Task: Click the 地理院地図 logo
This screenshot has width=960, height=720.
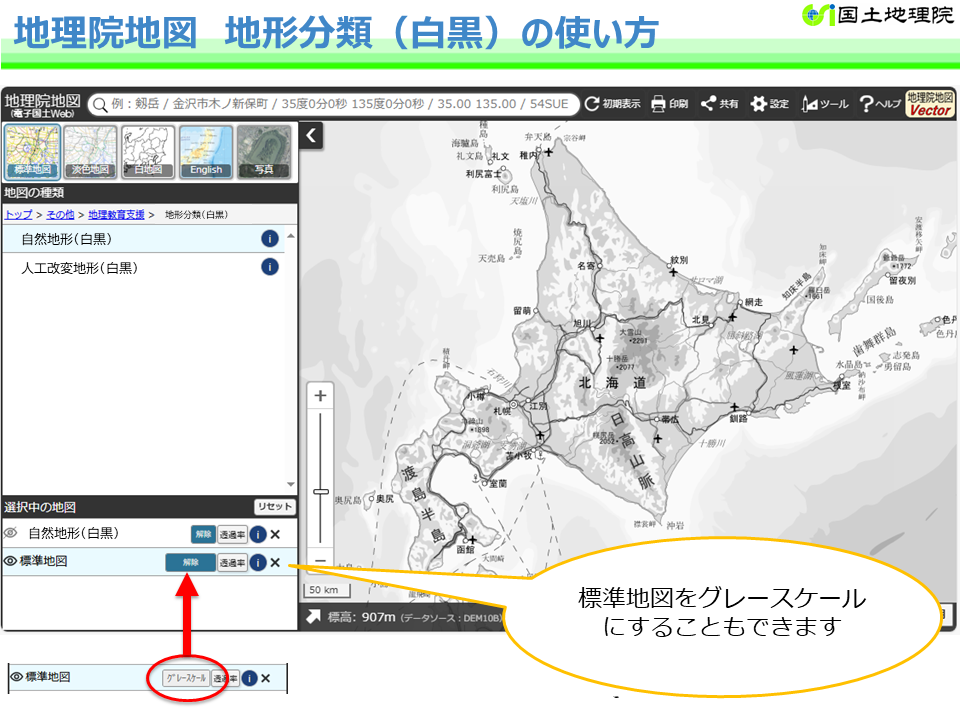Action: click(x=42, y=105)
